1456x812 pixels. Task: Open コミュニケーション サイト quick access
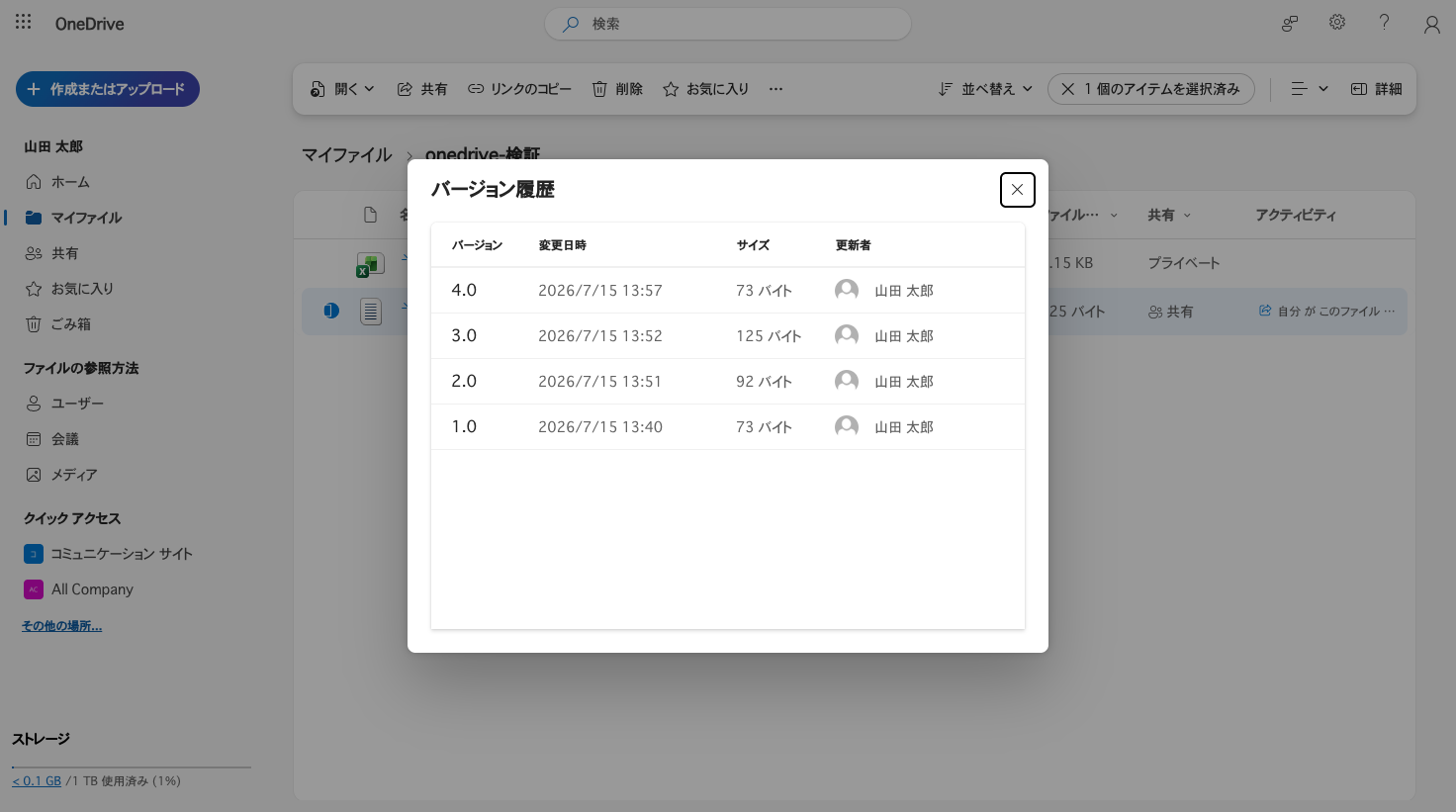coord(109,554)
